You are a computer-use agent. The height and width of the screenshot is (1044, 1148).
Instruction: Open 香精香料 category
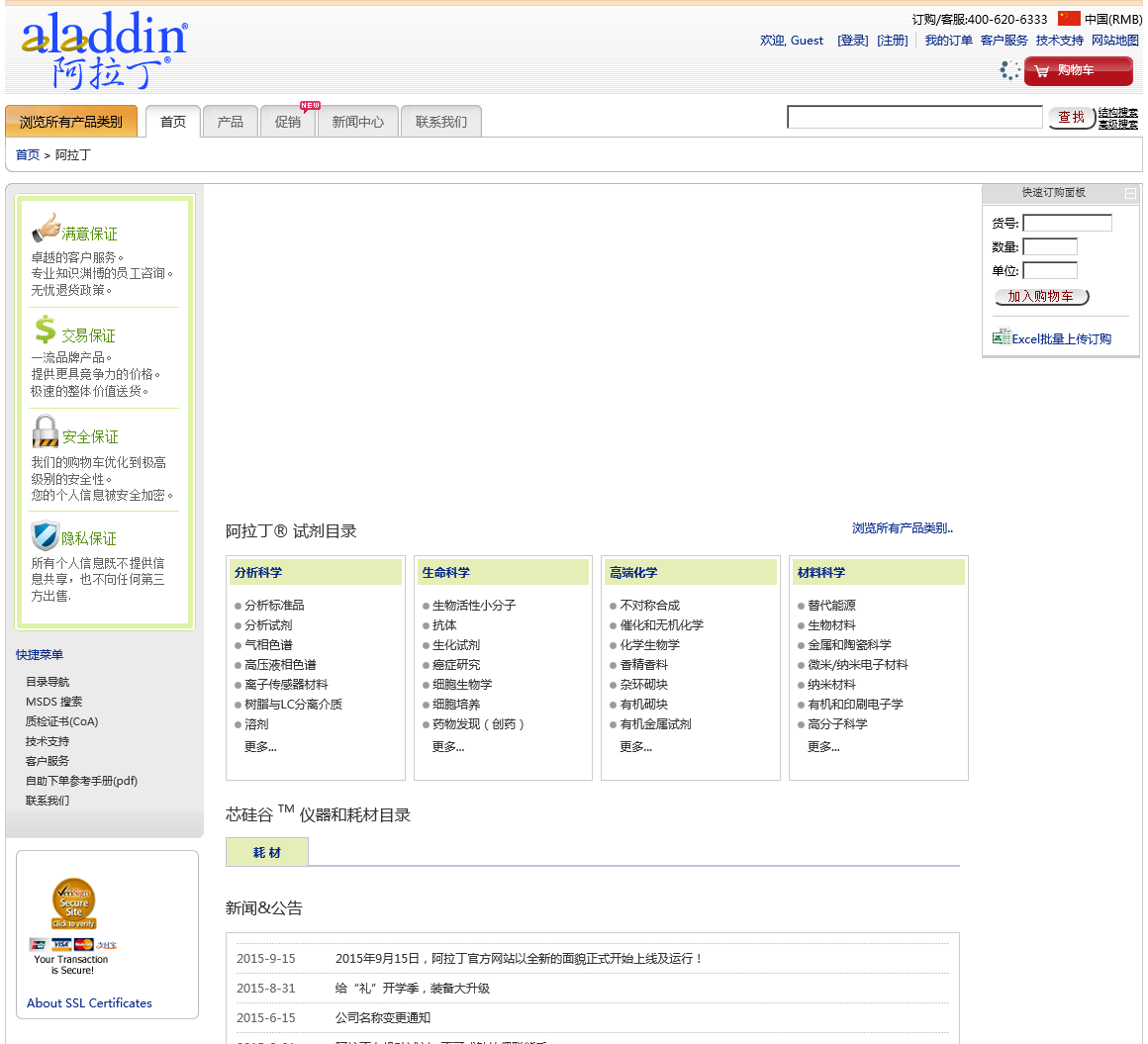pyautogui.click(x=644, y=665)
